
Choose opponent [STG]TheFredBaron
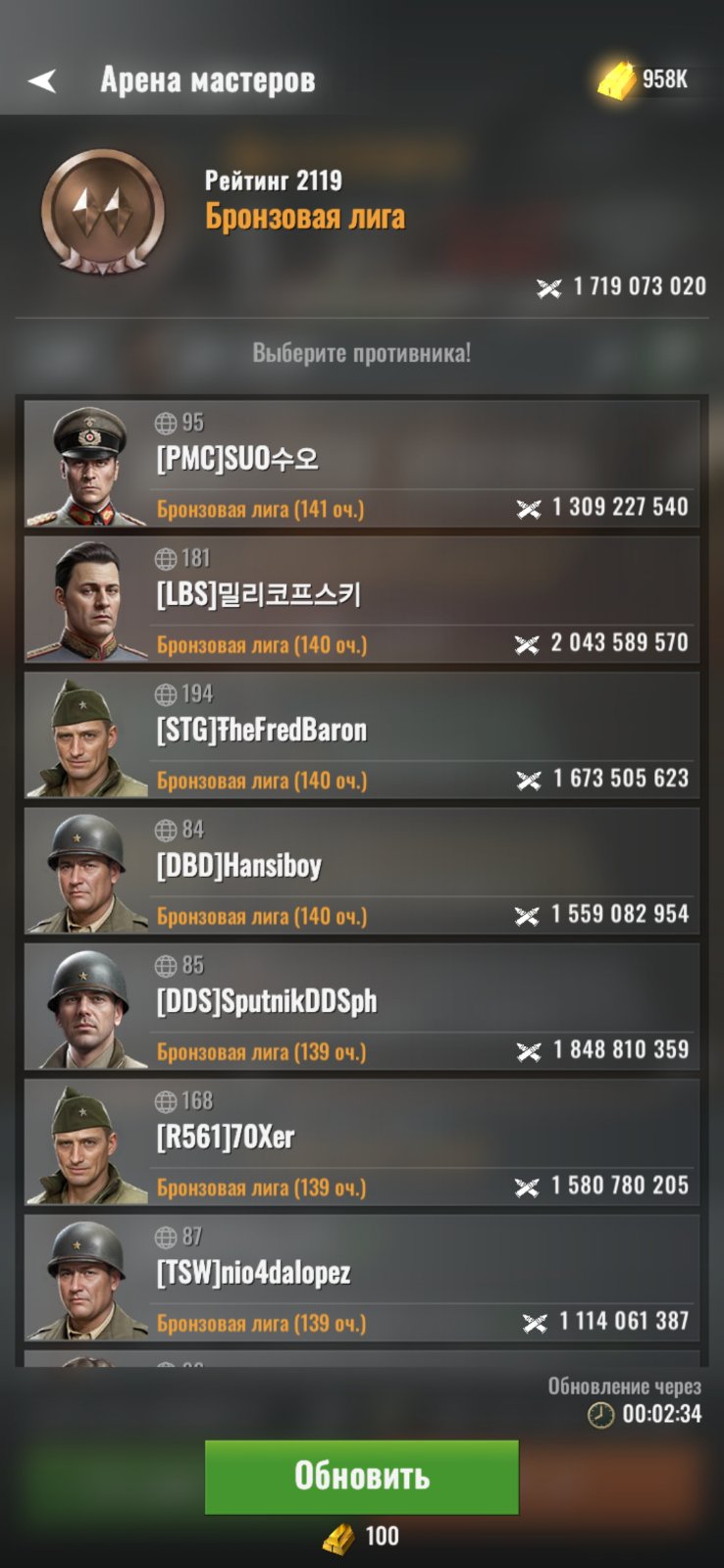(362, 734)
